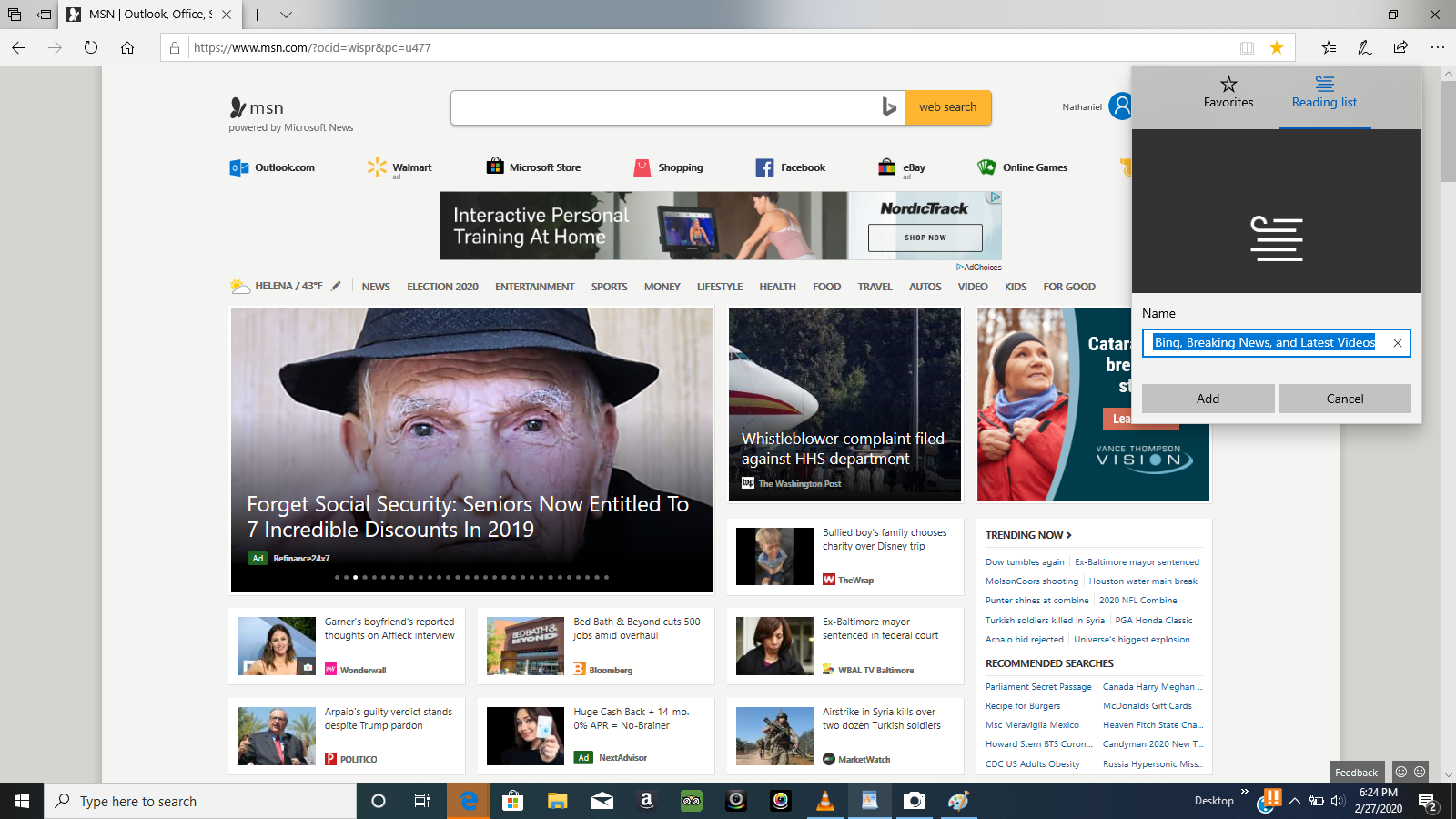Viewport: 1456px width, 819px height.
Task: Open TRAVEL section
Action: click(x=875, y=287)
